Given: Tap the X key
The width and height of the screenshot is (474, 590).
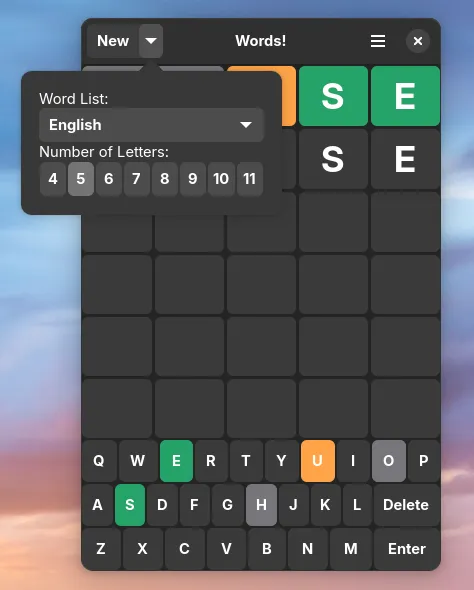Looking at the screenshot, I should [143, 549].
